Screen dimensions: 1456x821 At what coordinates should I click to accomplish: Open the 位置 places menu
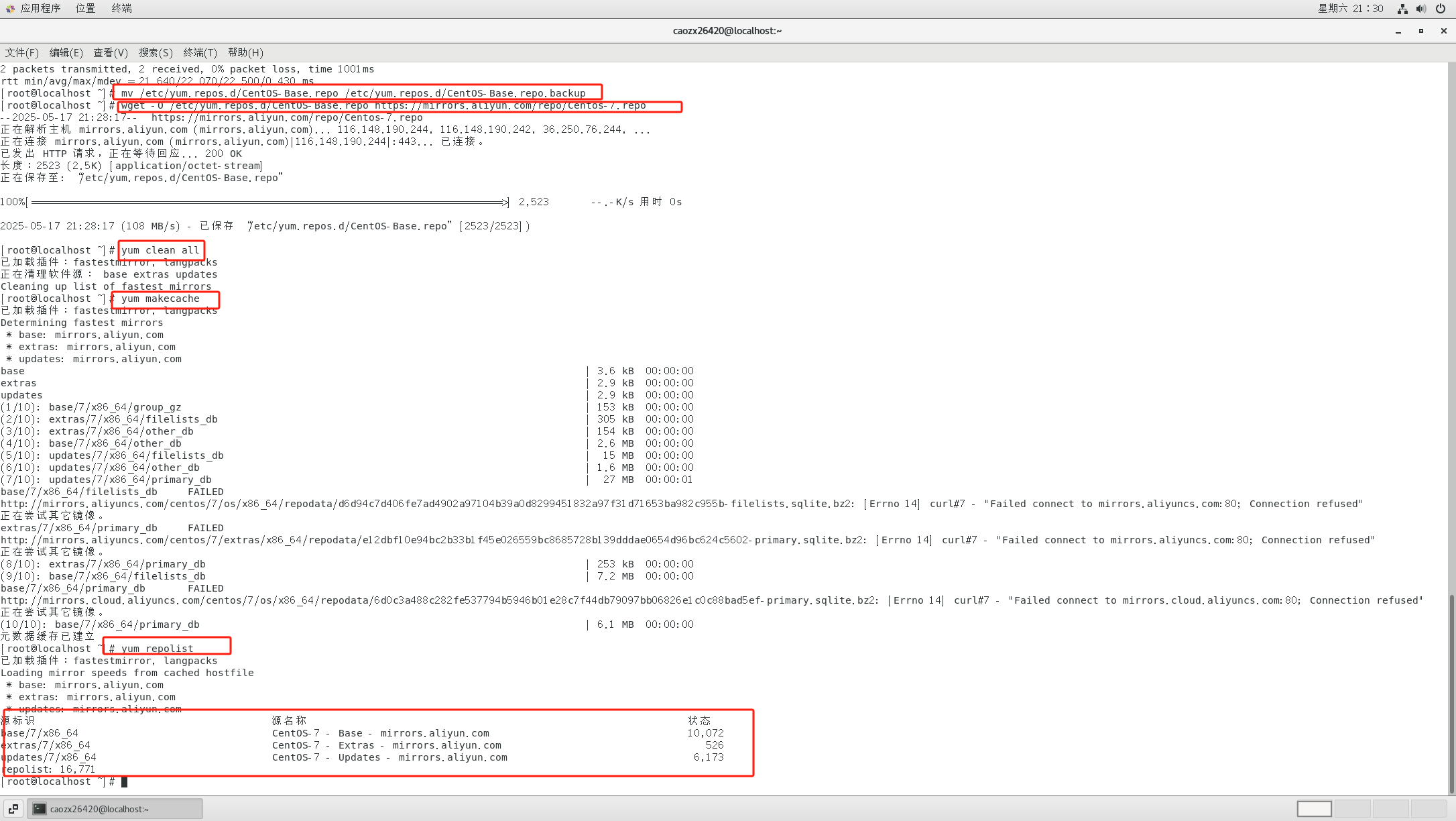point(85,8)
